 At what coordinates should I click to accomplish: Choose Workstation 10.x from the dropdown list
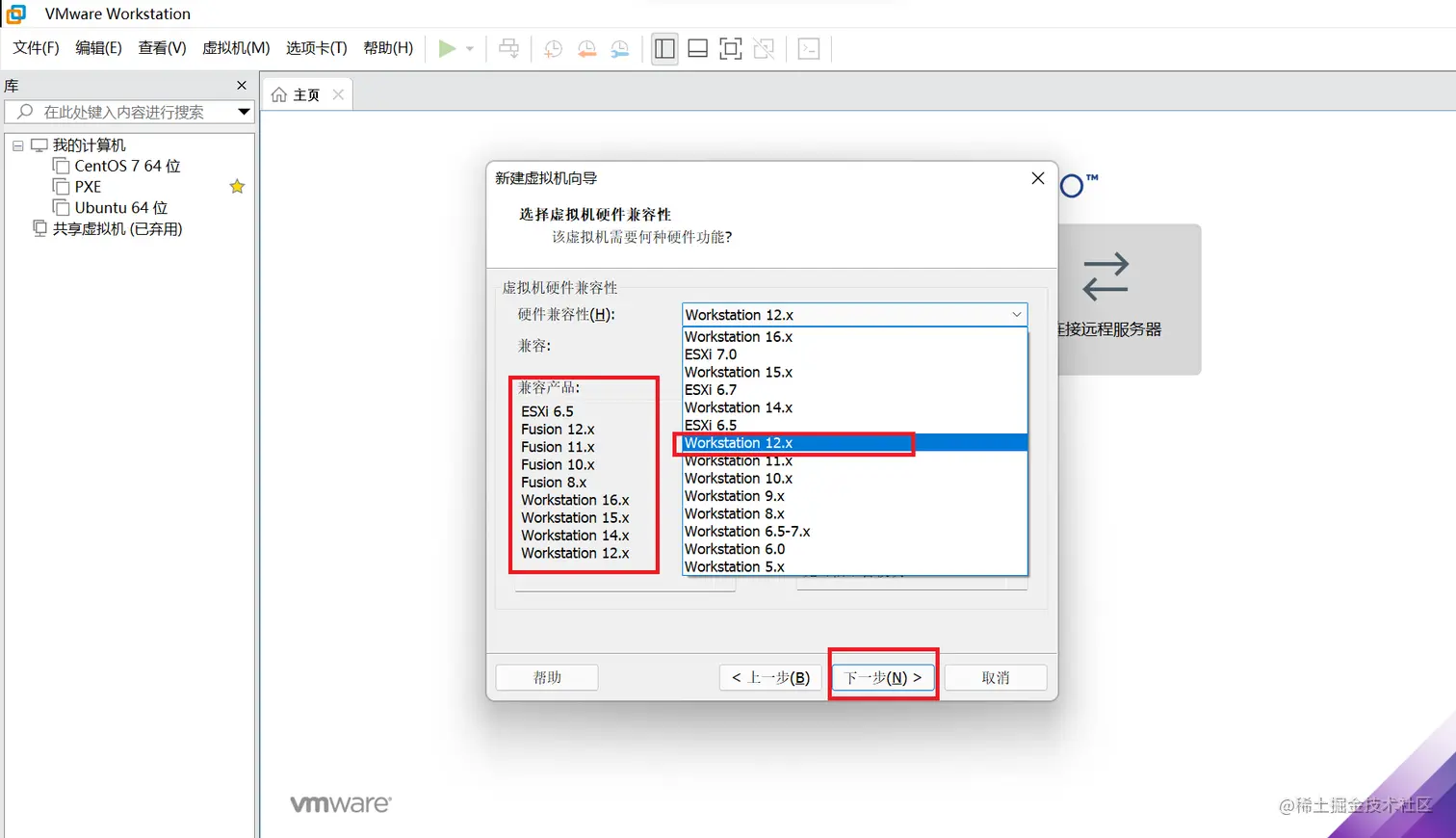pos(855,478)
